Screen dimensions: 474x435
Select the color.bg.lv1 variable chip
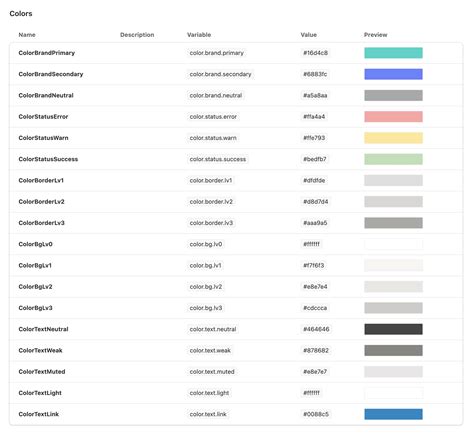click(205, 265)
